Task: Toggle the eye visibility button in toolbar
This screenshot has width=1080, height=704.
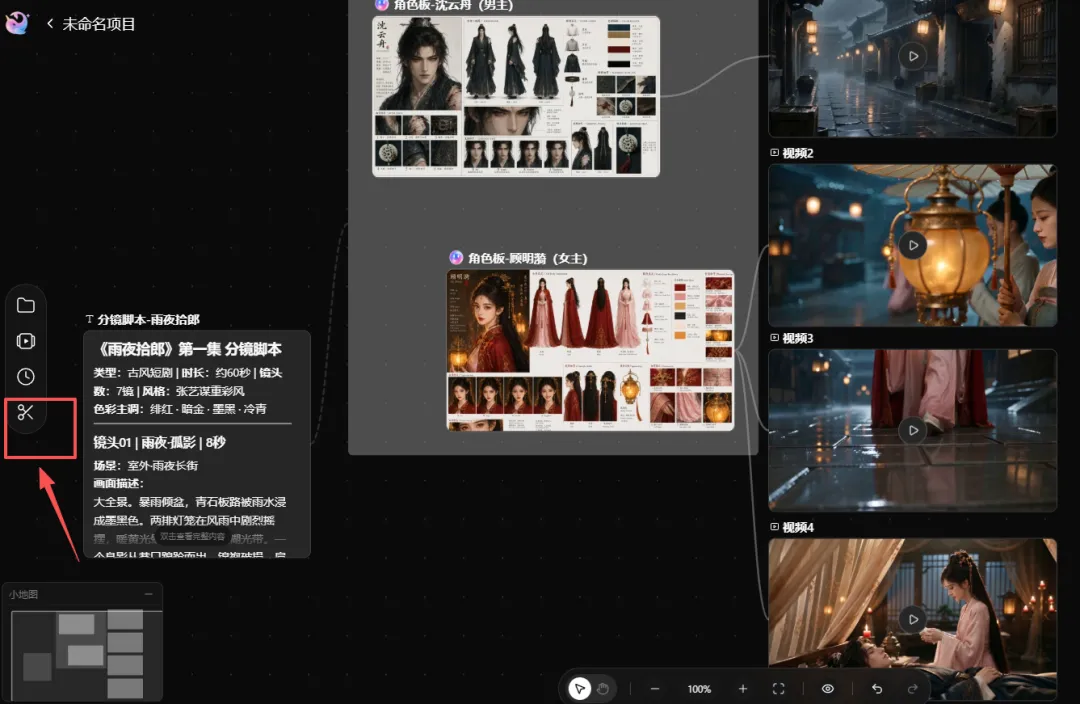Action: tap(828, 689)
